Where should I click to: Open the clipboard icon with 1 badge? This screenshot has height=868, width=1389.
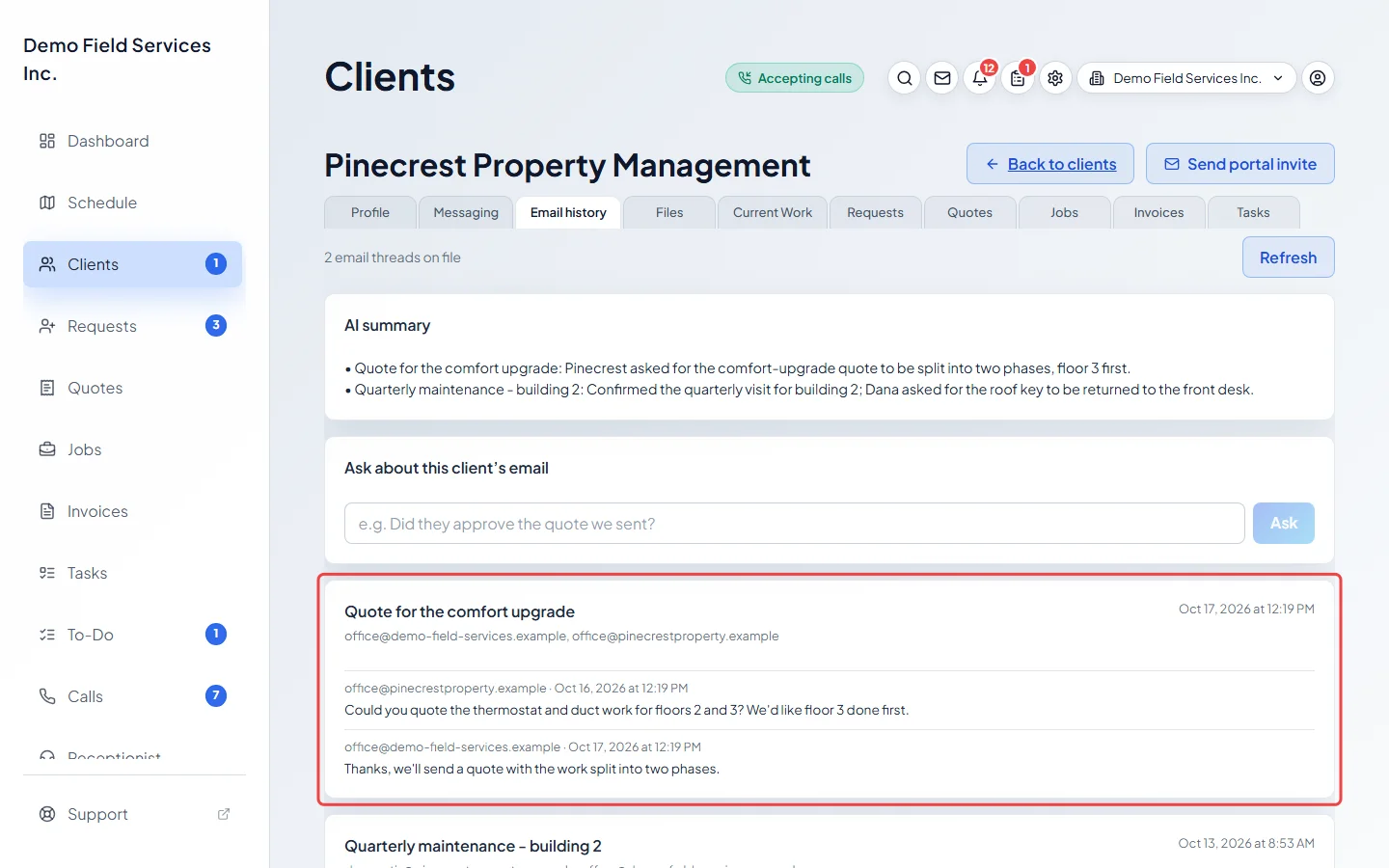tap(1018, 78)
